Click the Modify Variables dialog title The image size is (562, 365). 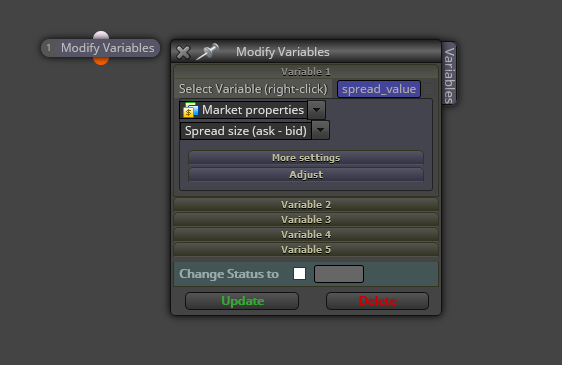click(282, 52)
